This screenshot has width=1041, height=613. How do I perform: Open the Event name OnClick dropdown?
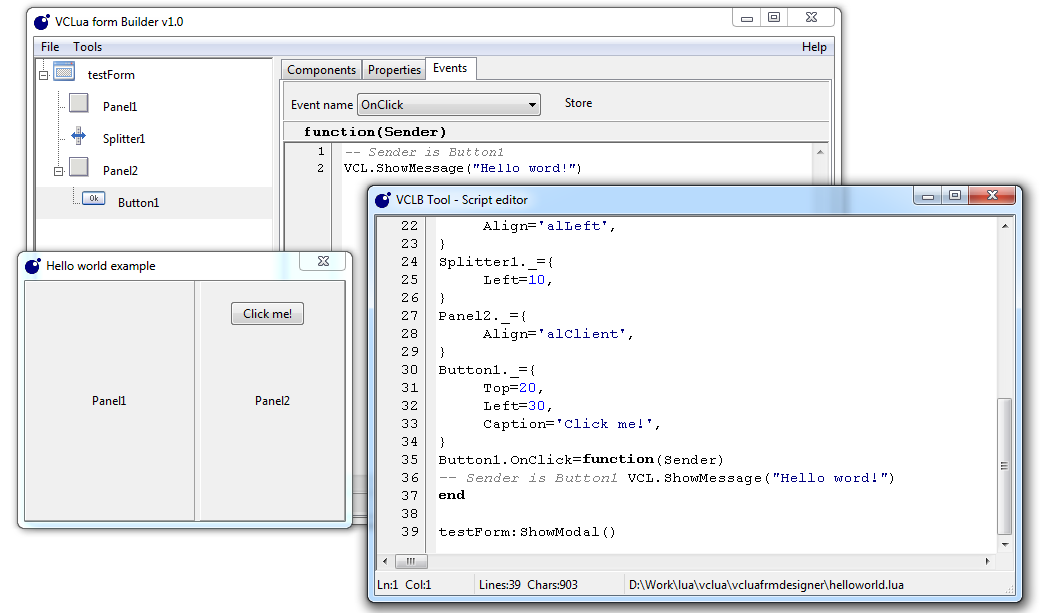[532, 105]
